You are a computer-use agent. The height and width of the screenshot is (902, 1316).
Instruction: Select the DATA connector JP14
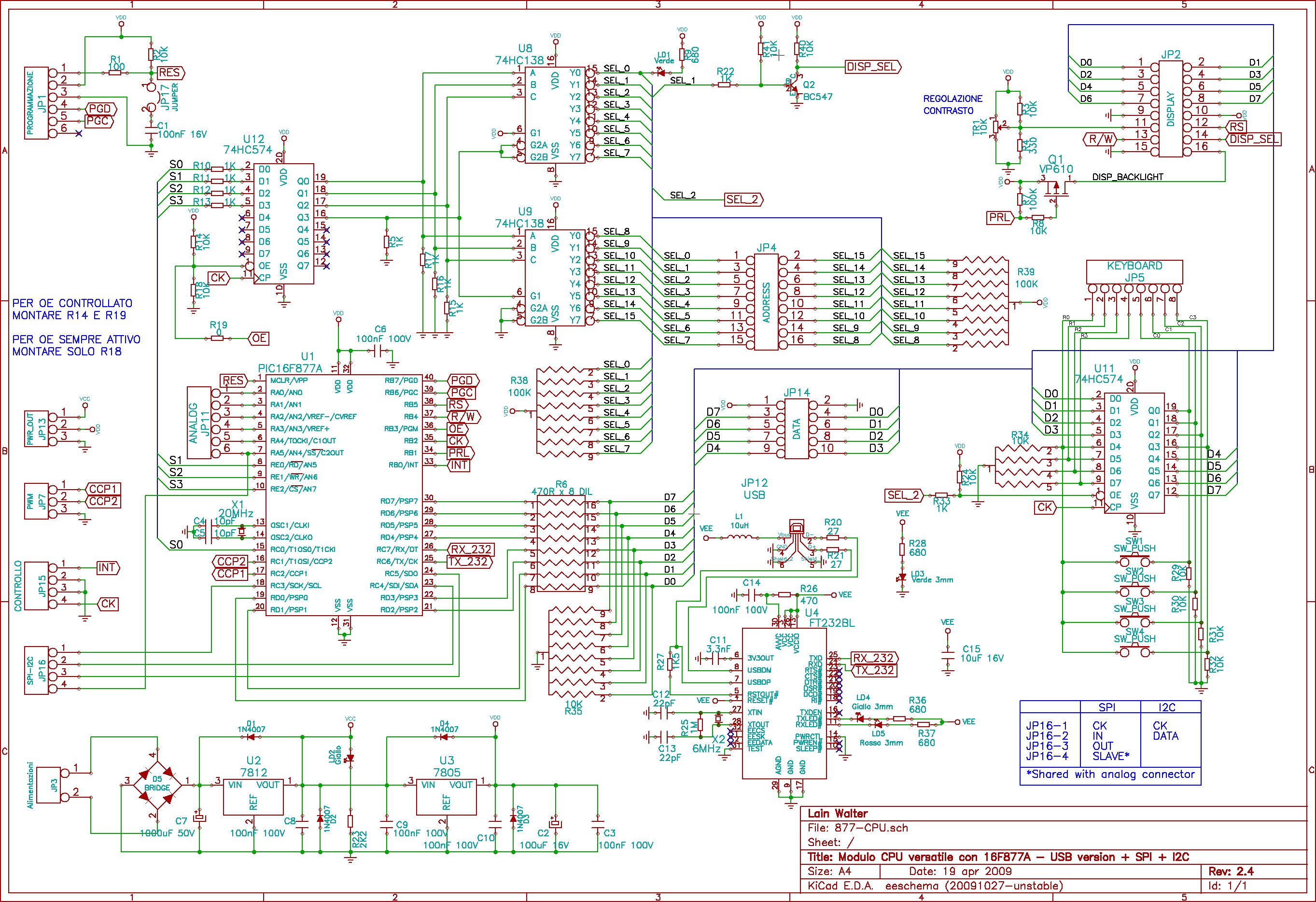tap(797, 429)
